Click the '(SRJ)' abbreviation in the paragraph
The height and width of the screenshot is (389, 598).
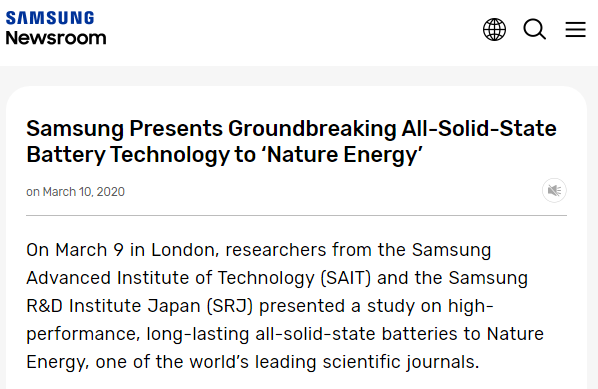[230, 306]
